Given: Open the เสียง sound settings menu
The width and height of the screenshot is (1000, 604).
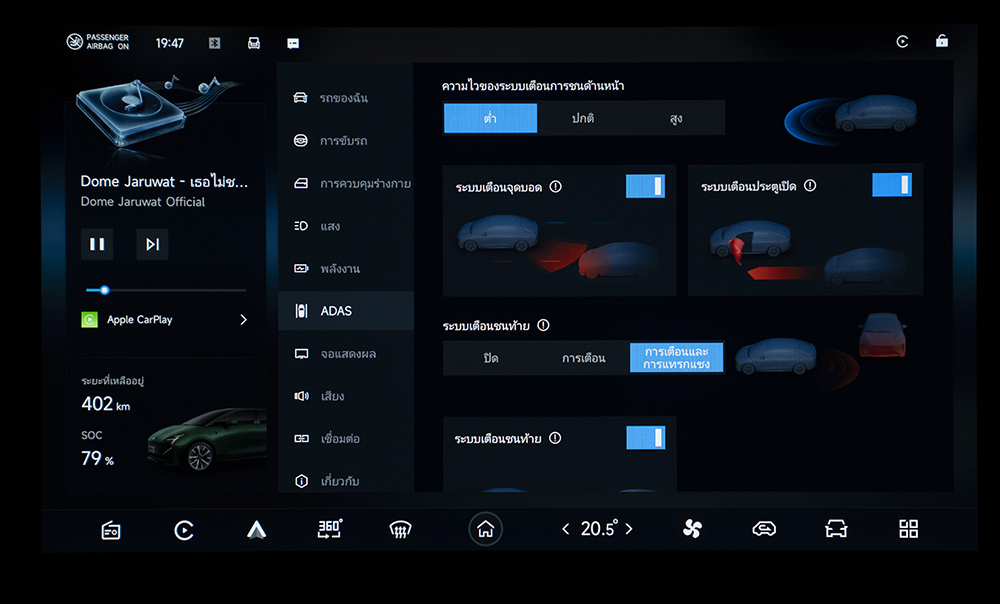Looking at the screenshot, I should click(346, 396).
